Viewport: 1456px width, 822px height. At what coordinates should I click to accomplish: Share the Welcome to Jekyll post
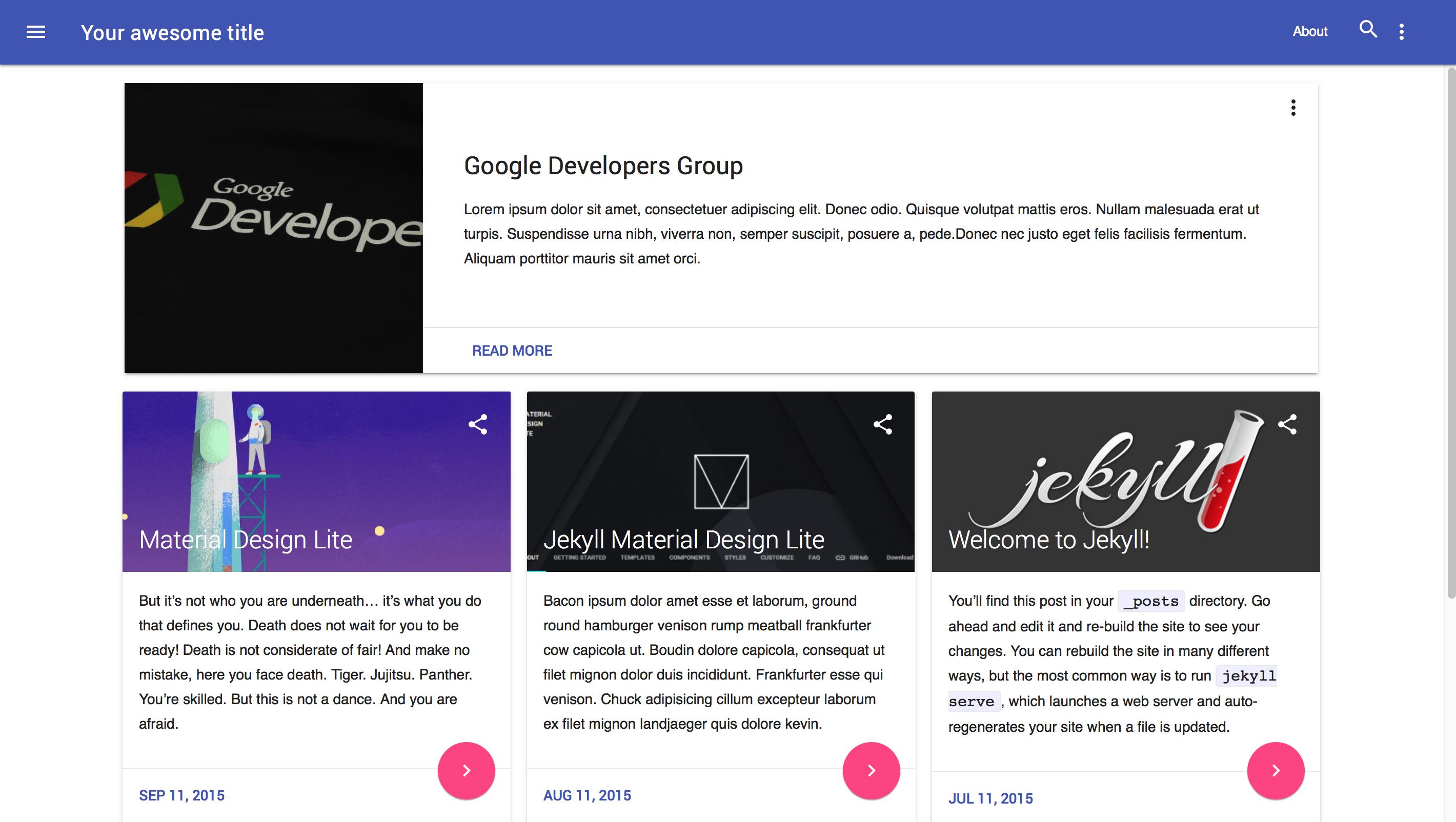pyautogui.click(x=1287, y=424)
